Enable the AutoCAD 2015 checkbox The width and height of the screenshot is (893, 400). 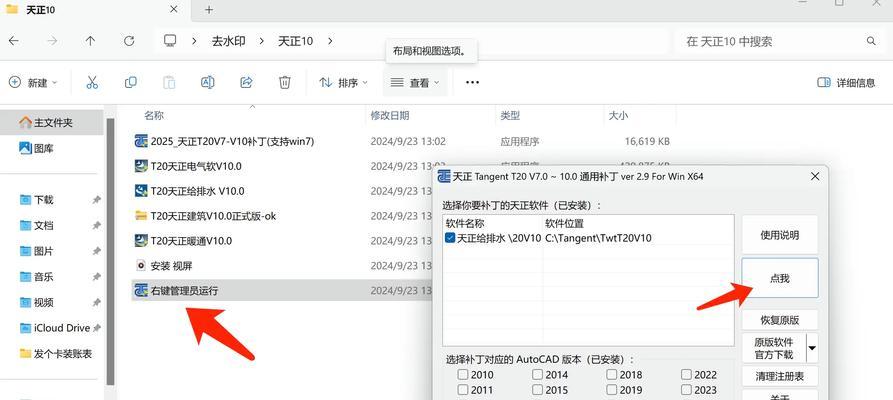[x=538, y=390]
